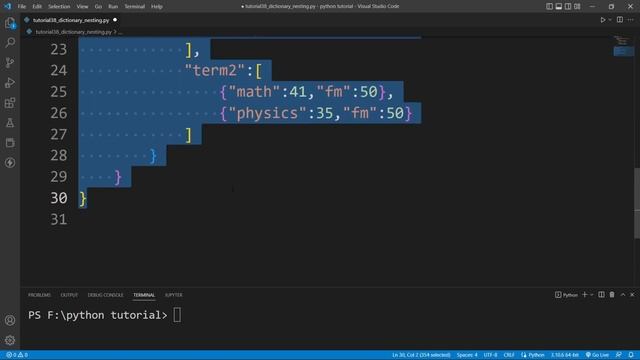
Task: Select the Python 3.10.6 64-bit interpreter
Action: 565,355
